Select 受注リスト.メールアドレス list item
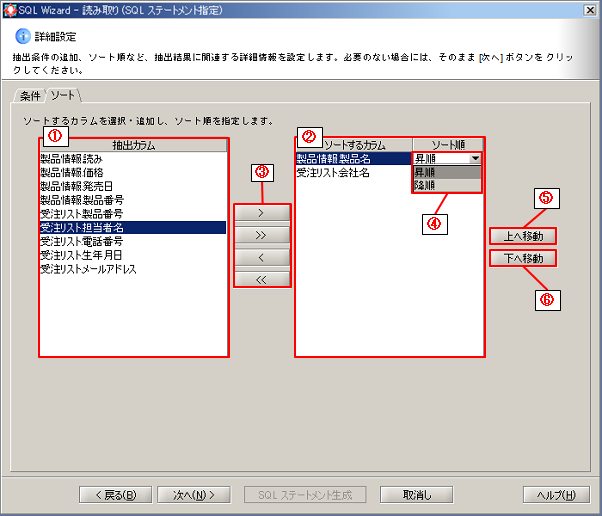 (88, 269)
